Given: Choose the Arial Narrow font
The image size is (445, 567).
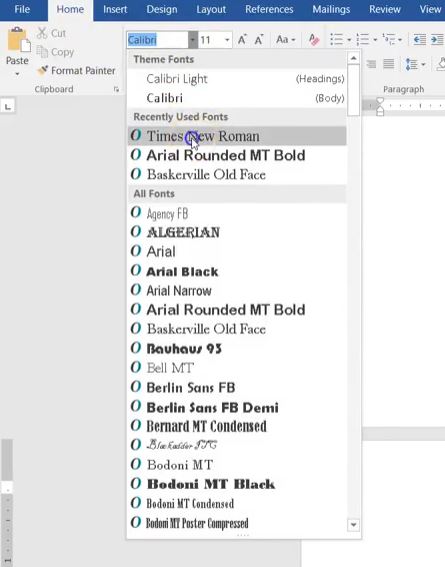Looking at the screenshot, I should pos(237,290).
